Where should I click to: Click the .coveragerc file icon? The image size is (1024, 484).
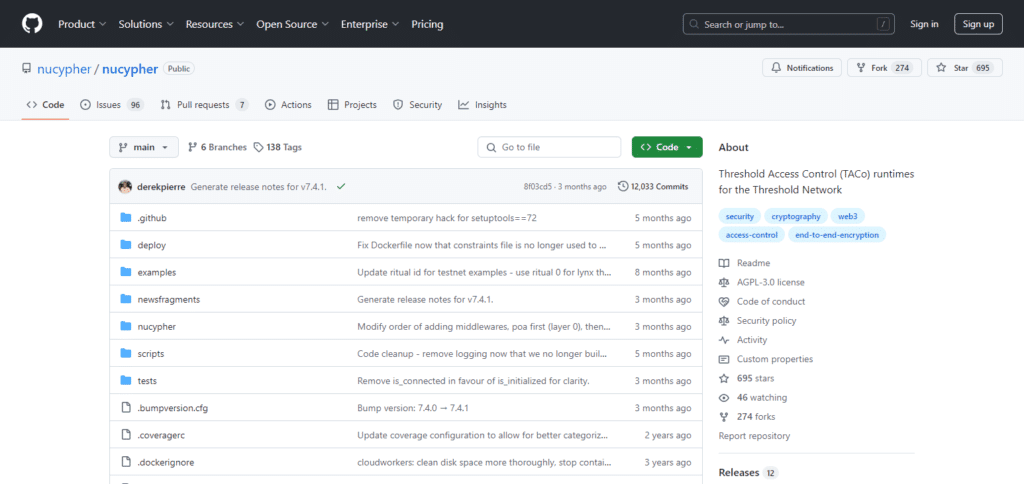click(x=126, y=434)
